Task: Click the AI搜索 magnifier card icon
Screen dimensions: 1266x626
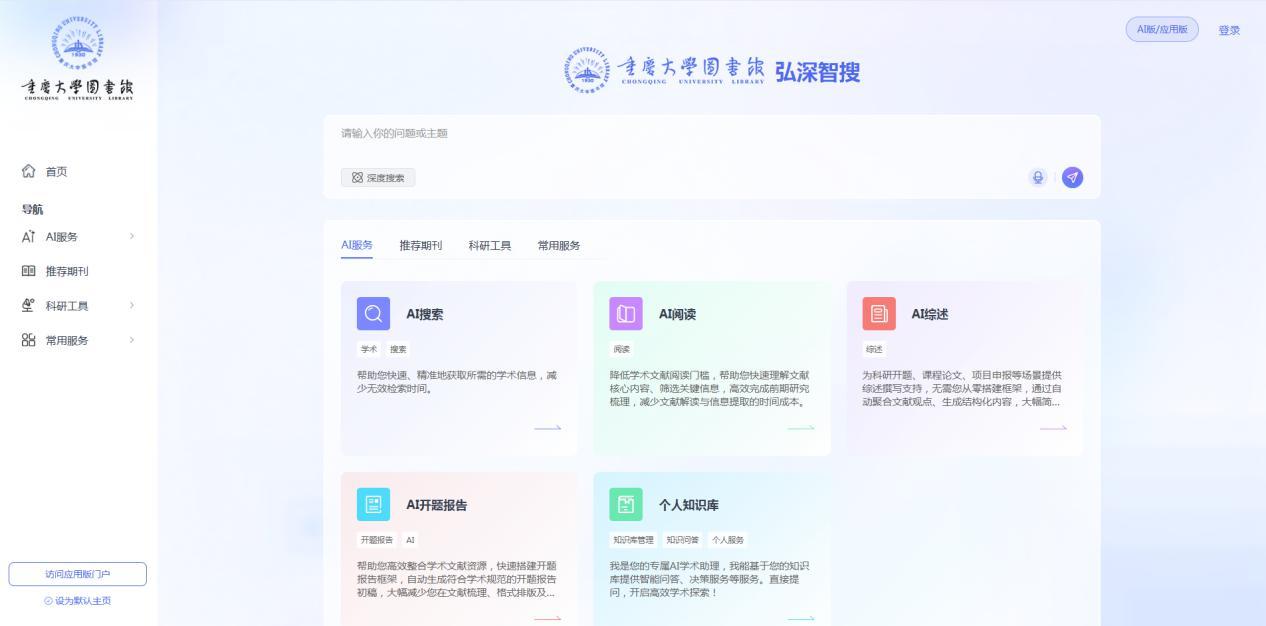Action: [373, 314]
